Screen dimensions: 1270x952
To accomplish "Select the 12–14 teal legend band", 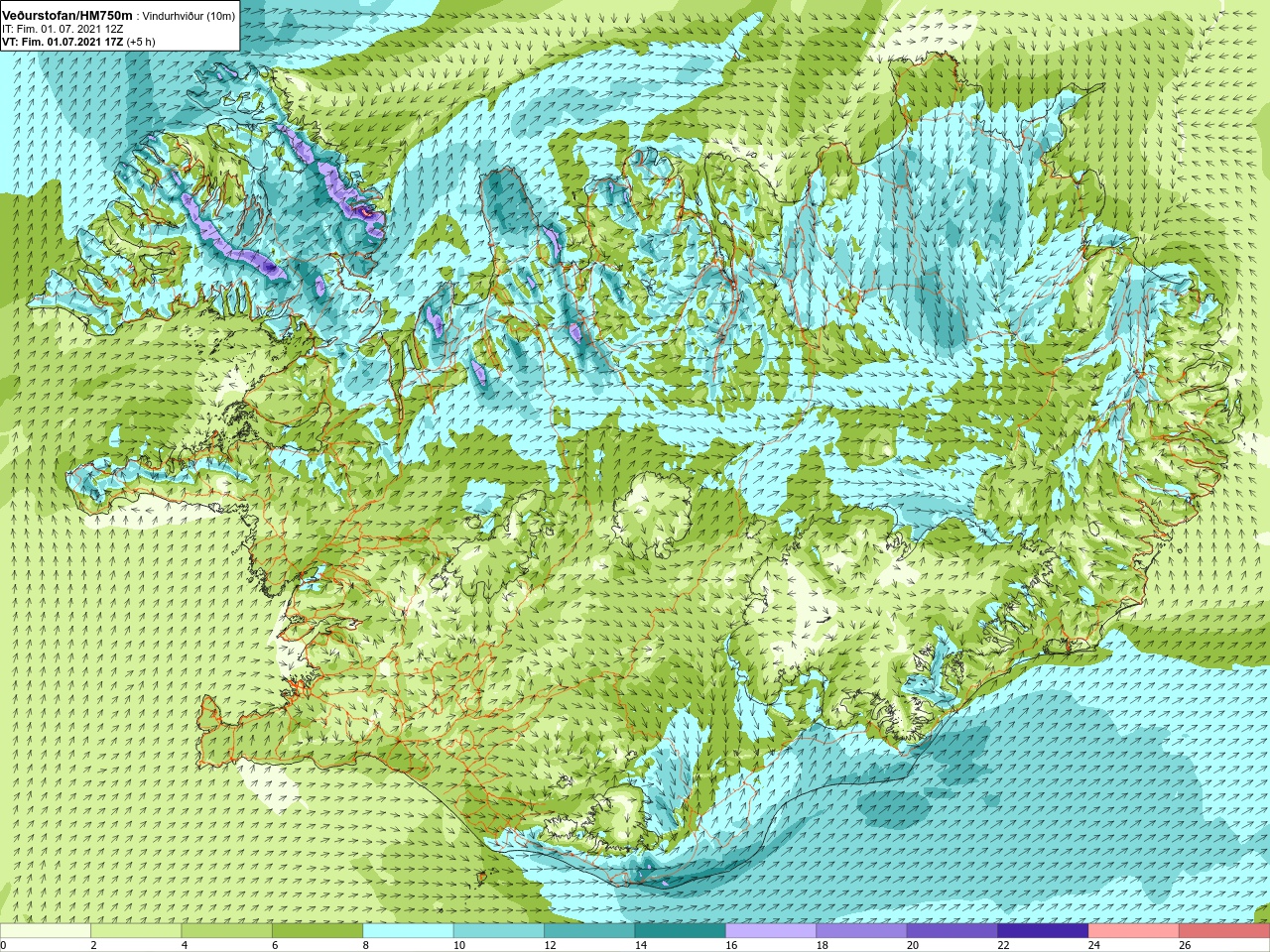I will 589,931.
